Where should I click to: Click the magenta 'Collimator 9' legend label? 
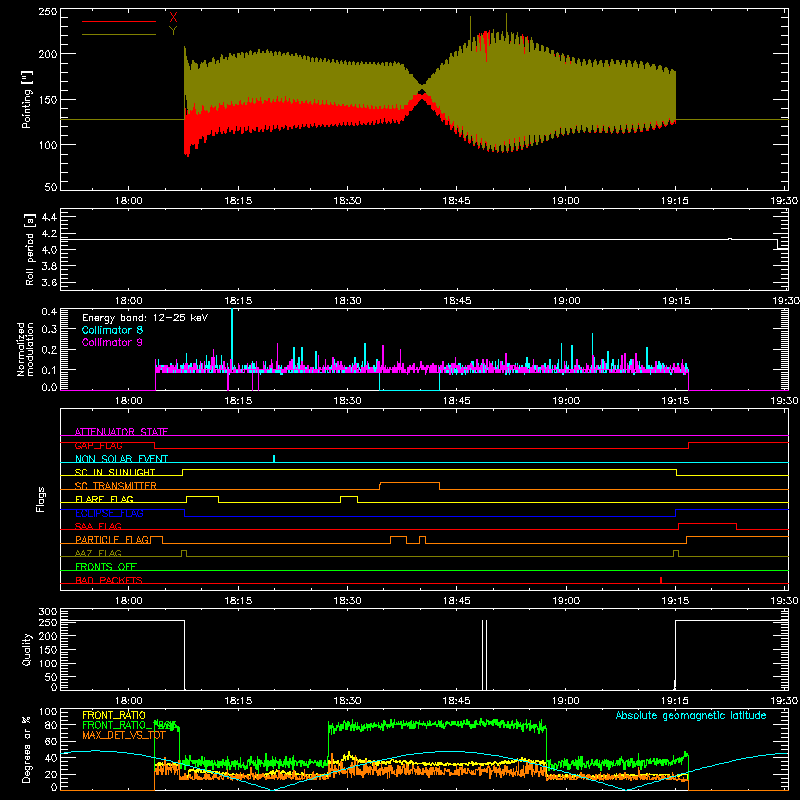(x=112, y=342)
